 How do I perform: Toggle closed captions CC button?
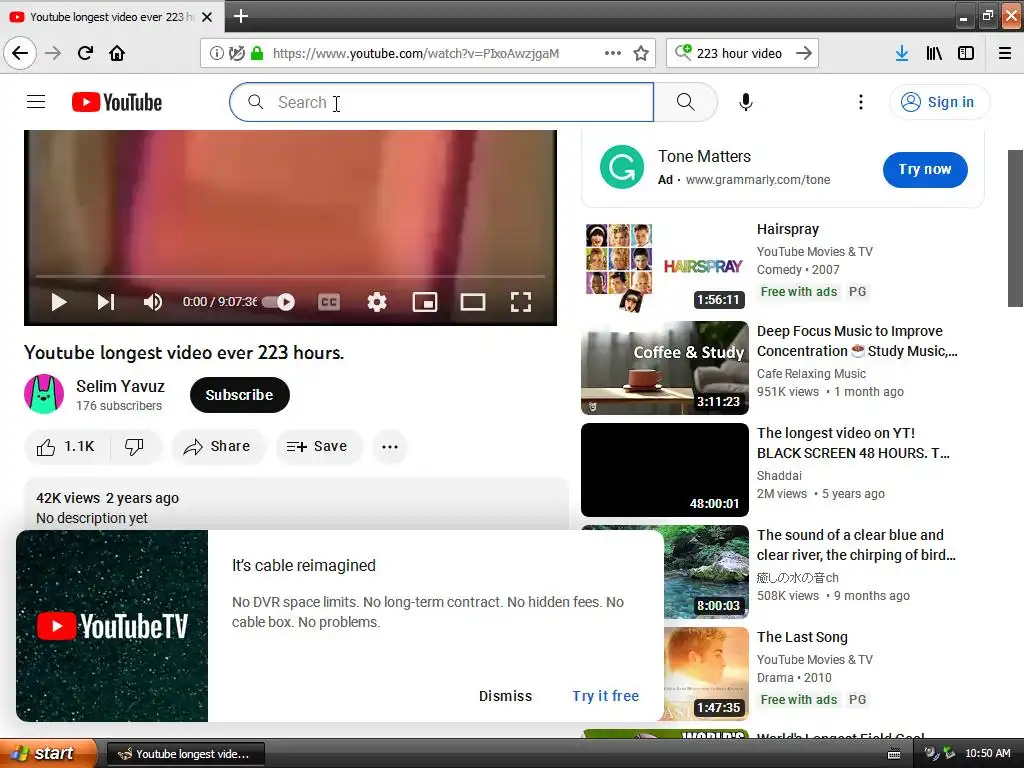pos(328,302)
